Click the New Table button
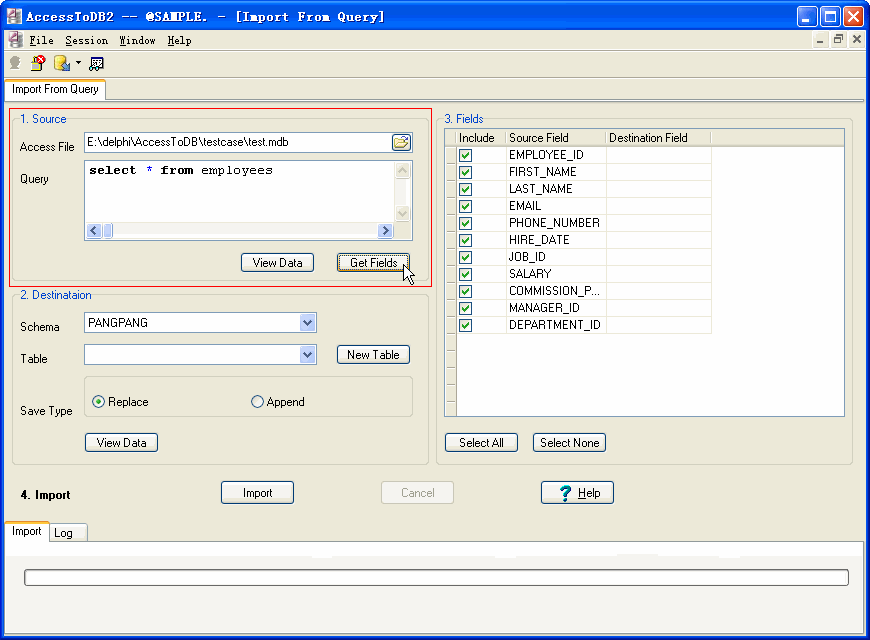This screenshot has width=870, height=640. click(x=373, y=355)
